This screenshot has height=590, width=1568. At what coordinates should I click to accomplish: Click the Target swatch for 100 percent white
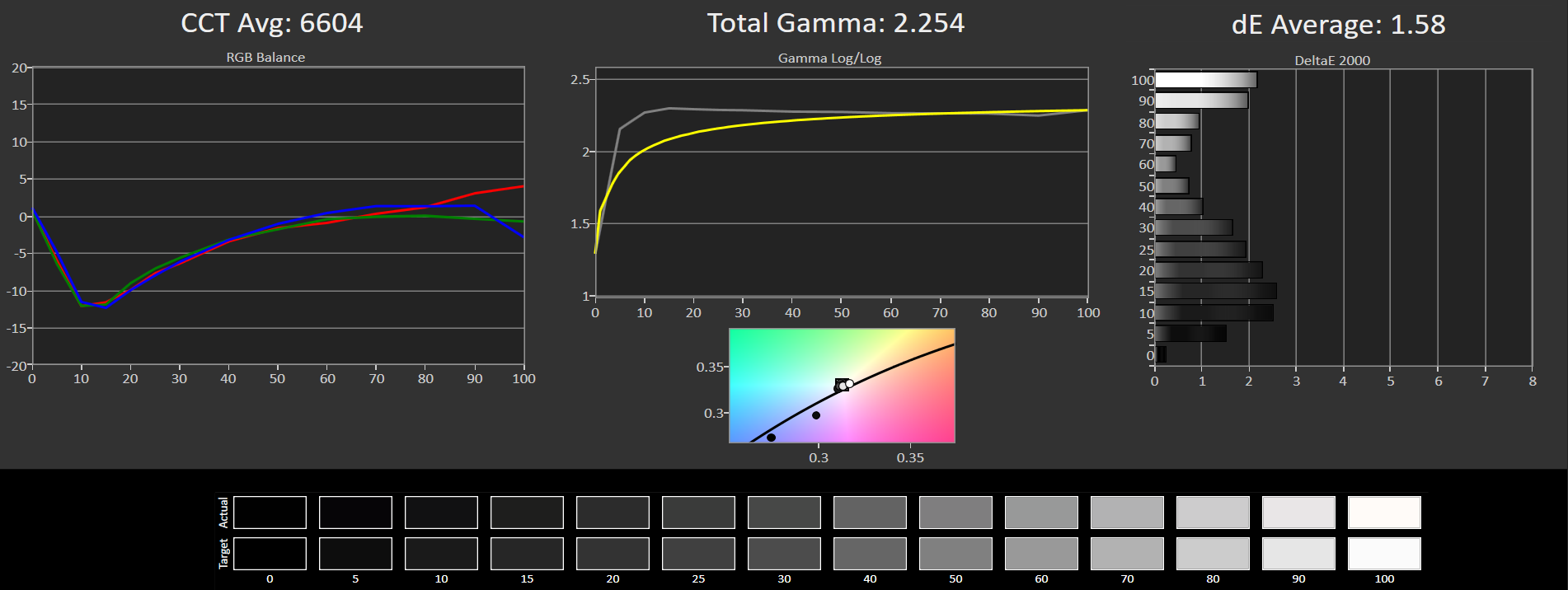[x=1384, y=554]
